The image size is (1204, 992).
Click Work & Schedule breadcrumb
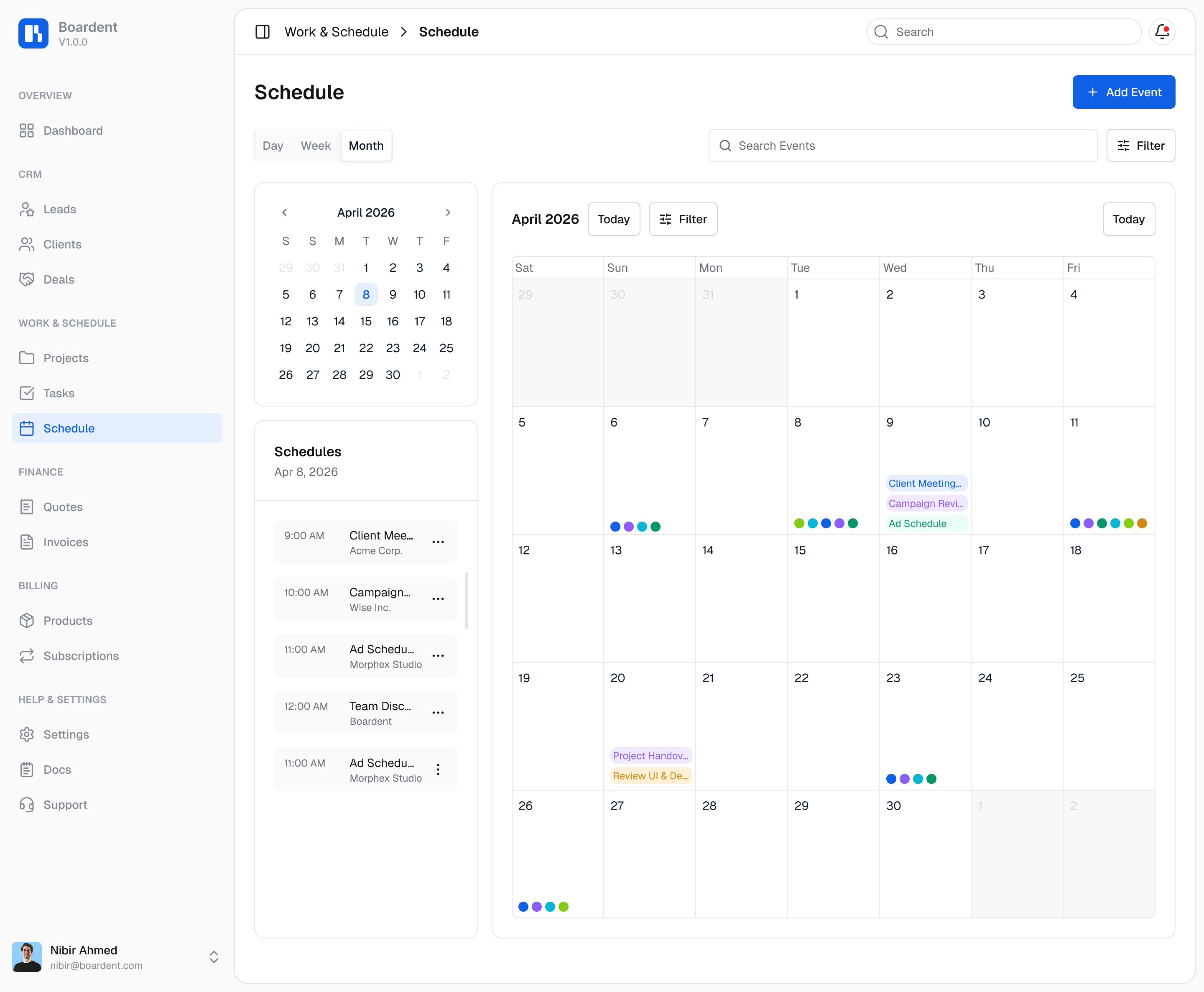click(x=337, y=32)
